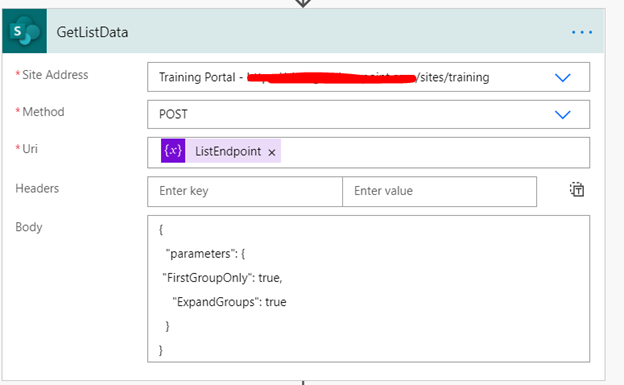Remove the ListEndpoint variable token
Image resolution: width=624 pixels, height=385 pixels.
pos(272,152)
